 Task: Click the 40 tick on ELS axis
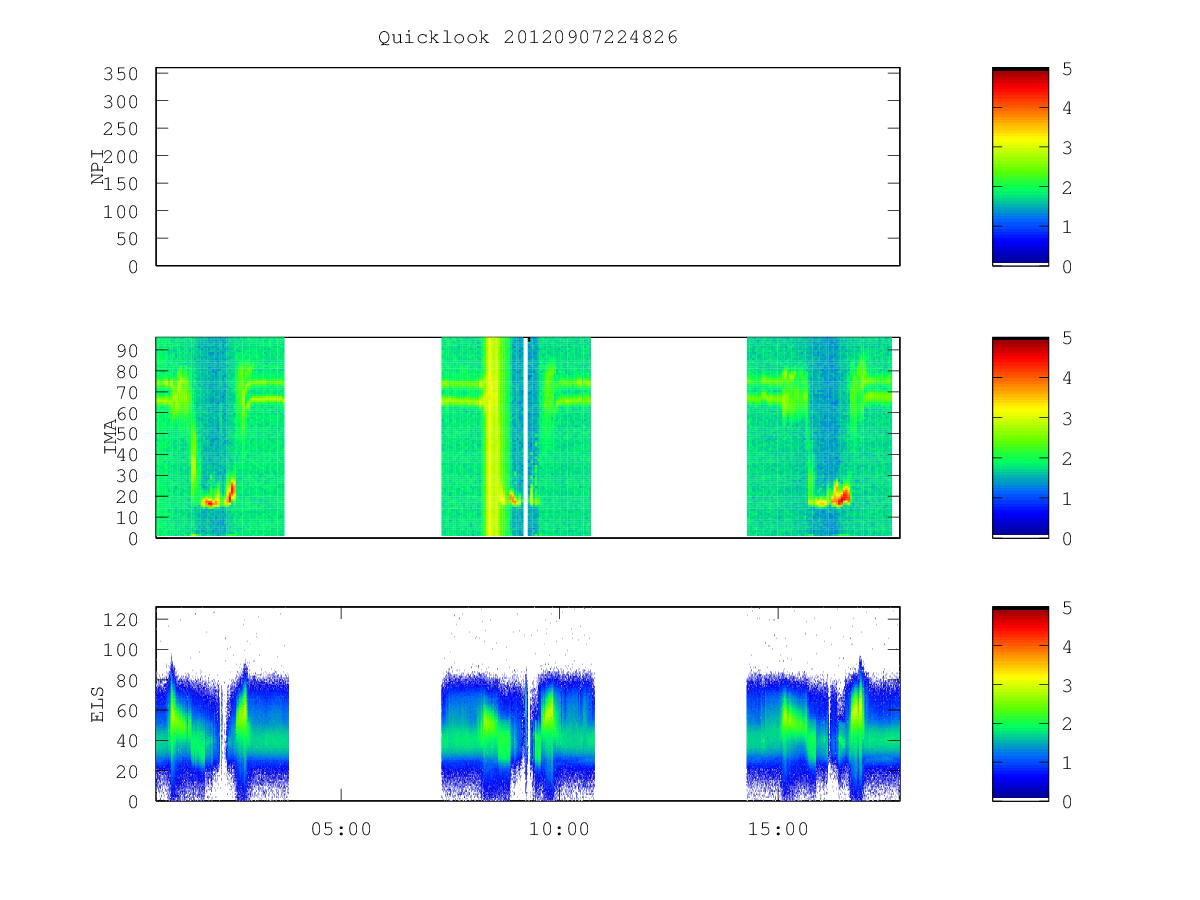coord(125,741)
